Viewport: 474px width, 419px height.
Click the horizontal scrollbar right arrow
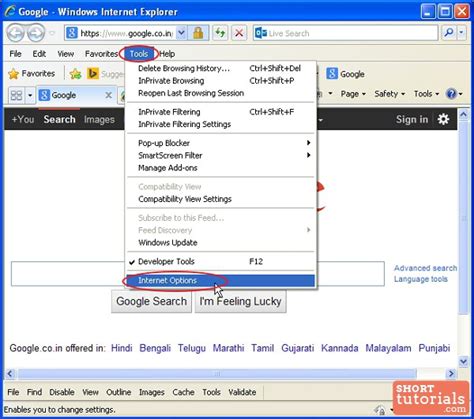pyautogui.click(x=452, y=373)
